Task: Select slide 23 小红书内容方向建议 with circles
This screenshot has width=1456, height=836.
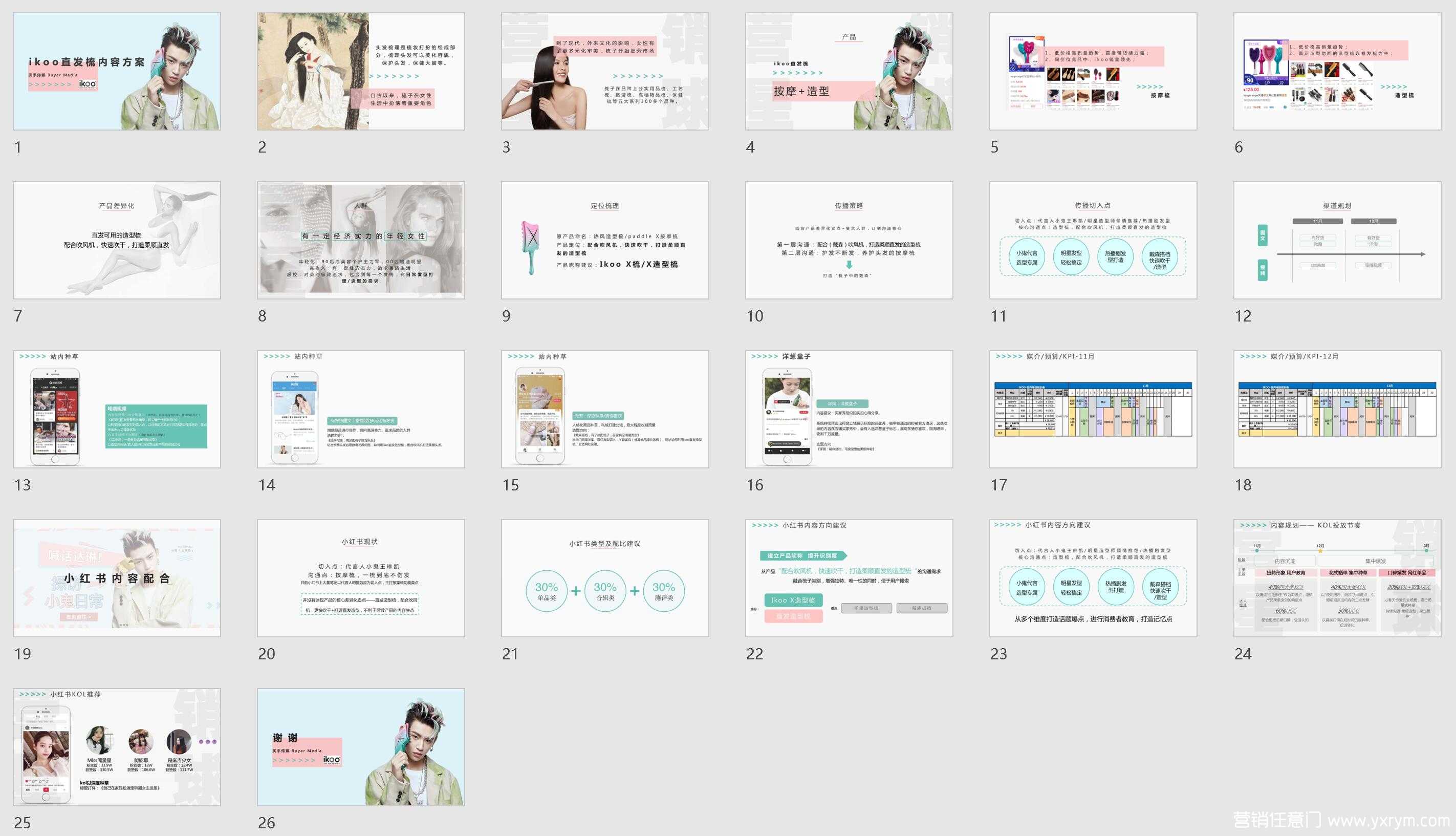Action: tap(1093, 577)
